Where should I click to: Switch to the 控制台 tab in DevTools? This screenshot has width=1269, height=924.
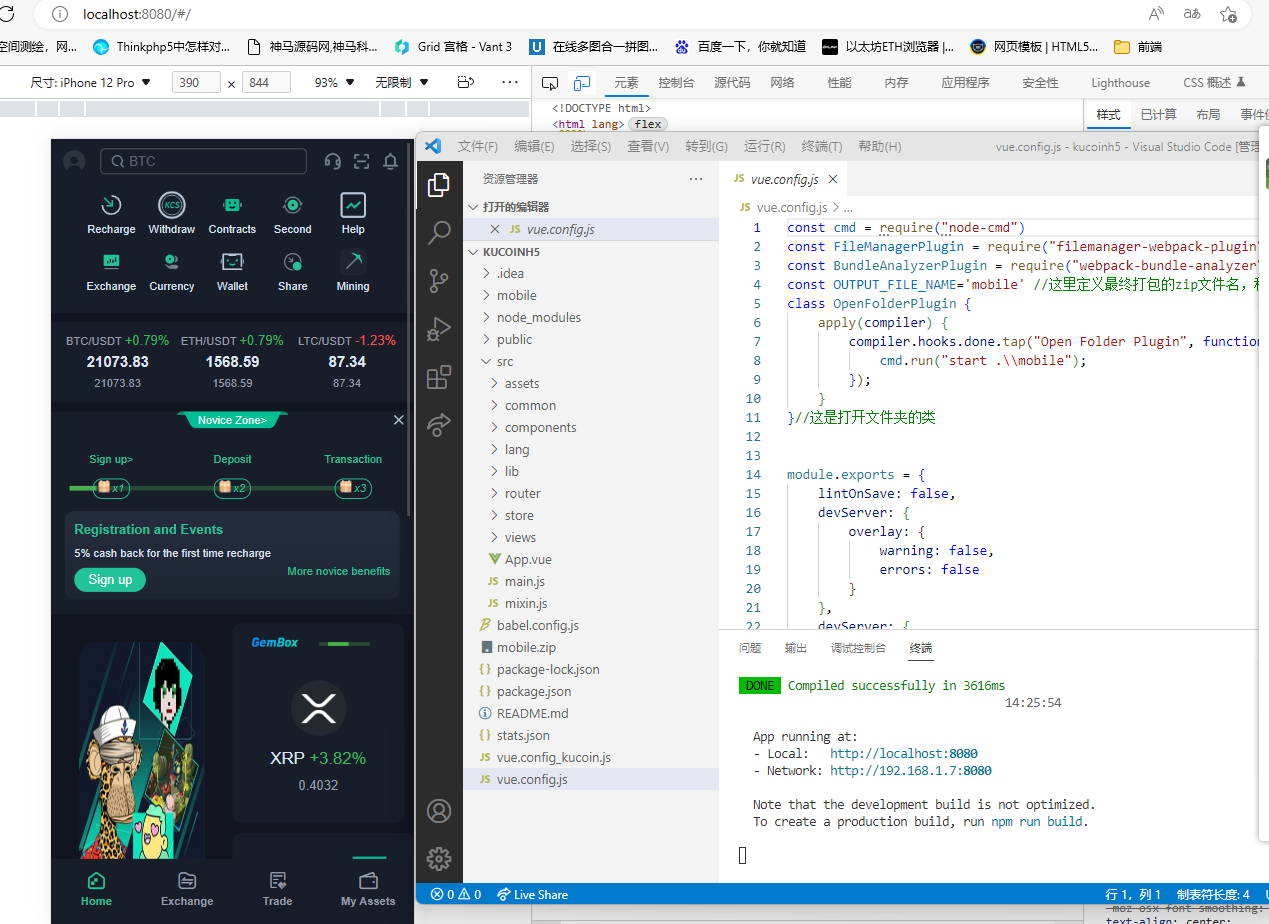[x=676, y=83]
